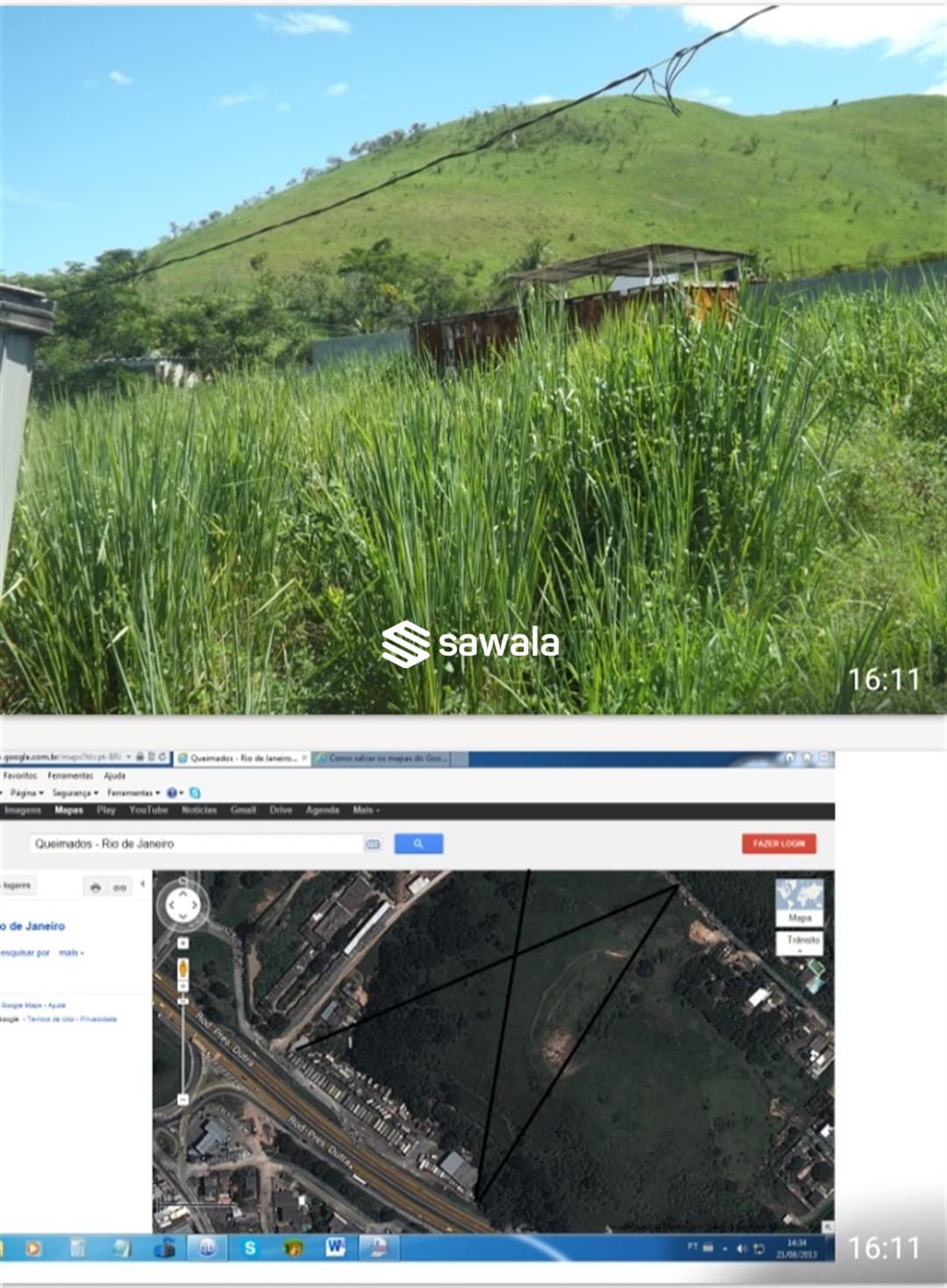Collapse the left side panel arrow

click(x=143, y=884)
